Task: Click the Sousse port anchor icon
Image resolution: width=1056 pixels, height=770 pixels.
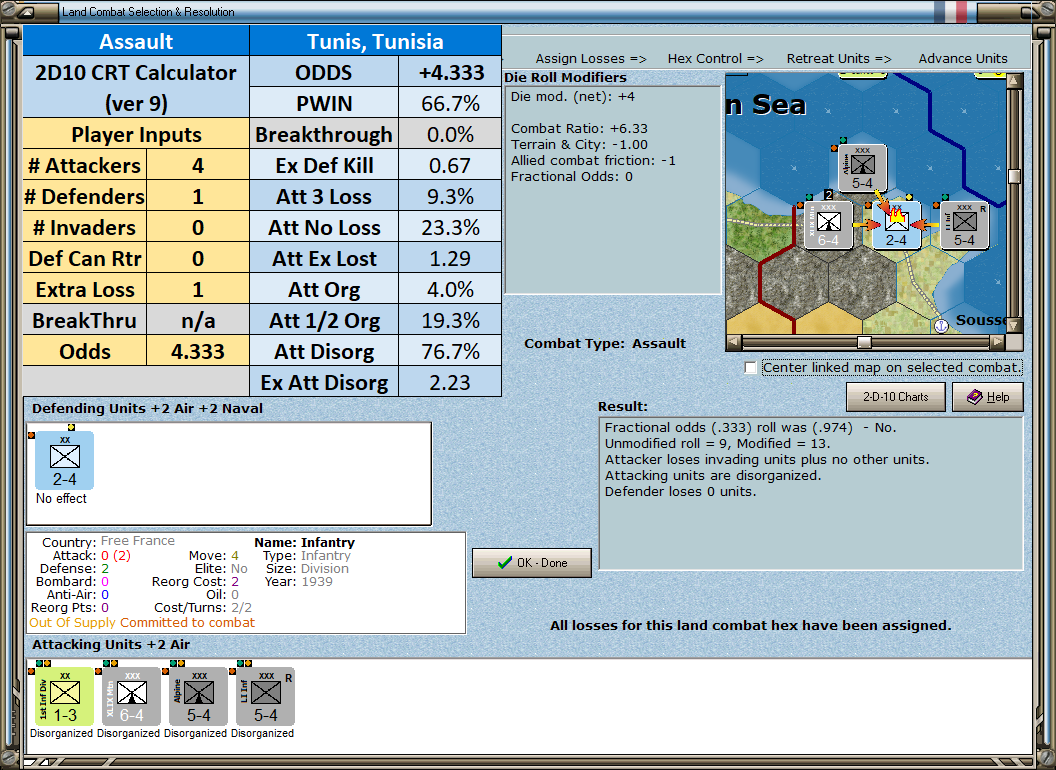Action: [x=941, y=325]
